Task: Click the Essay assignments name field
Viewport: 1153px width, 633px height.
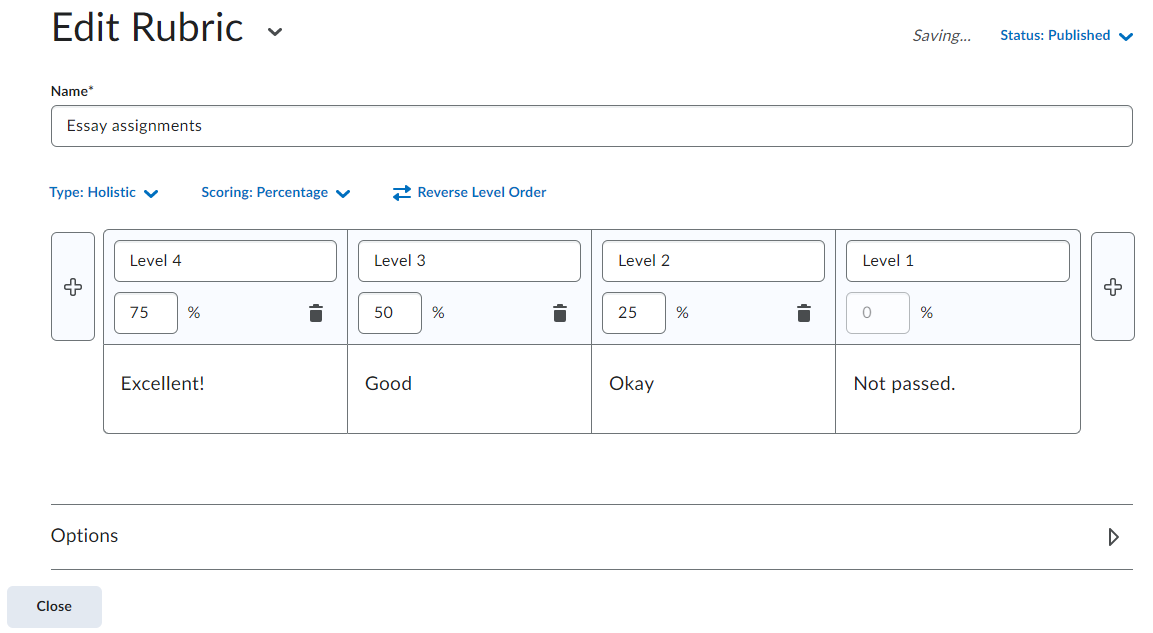Action: click(591, 126)
